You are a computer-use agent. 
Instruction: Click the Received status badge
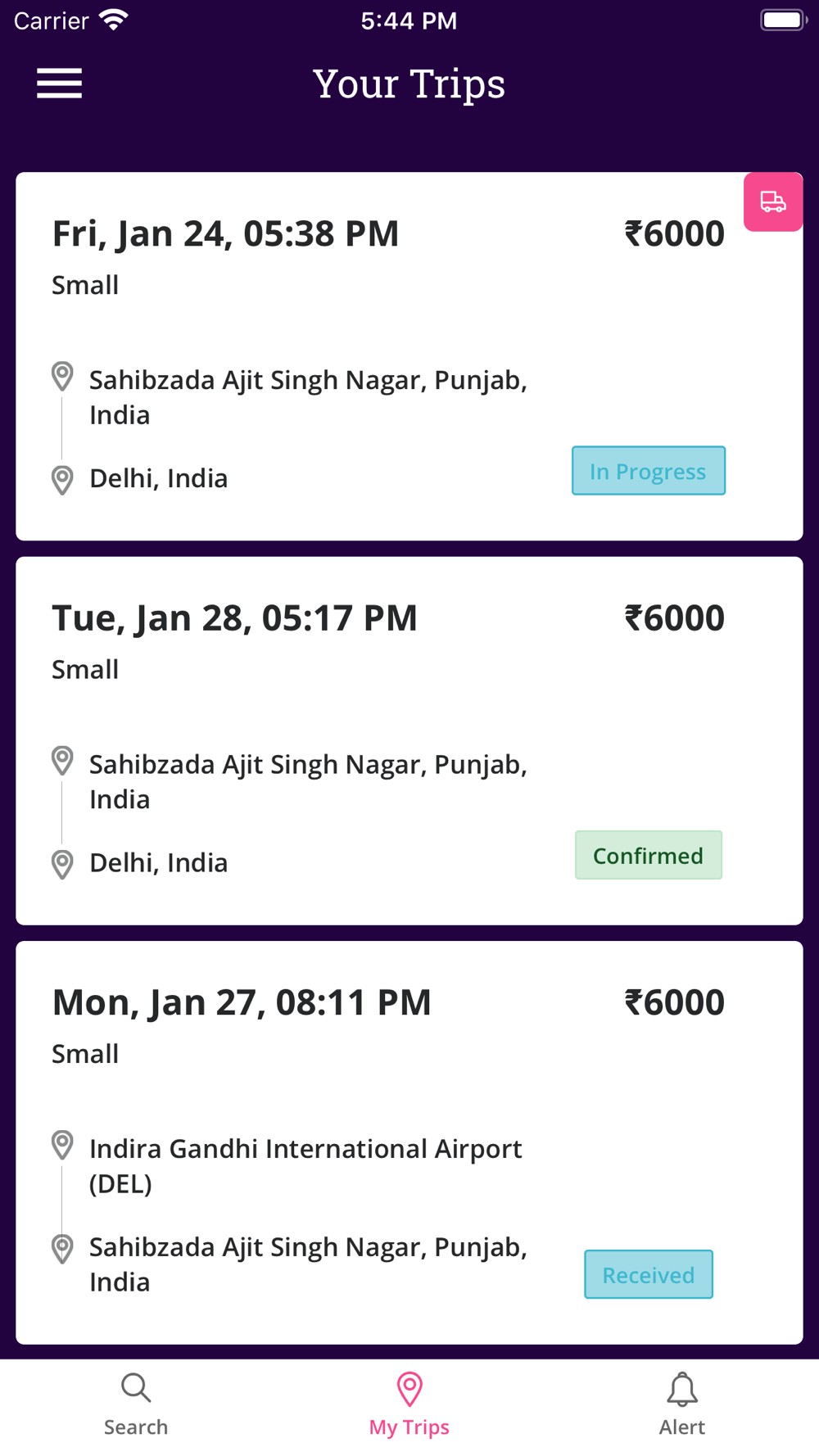pyautogui.click(x=649, y=1274)
